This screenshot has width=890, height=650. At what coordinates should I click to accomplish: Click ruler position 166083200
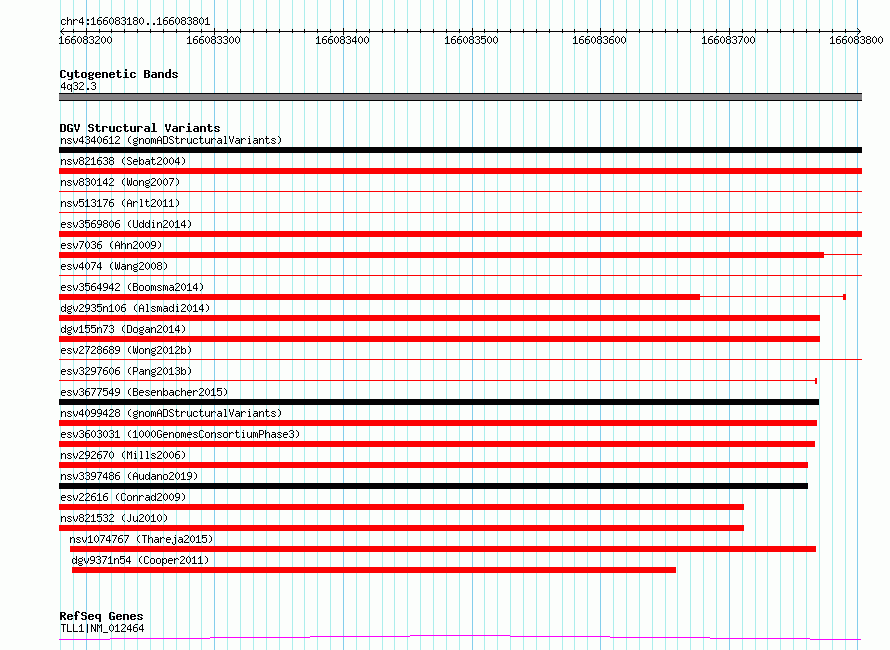click(86, 40)
